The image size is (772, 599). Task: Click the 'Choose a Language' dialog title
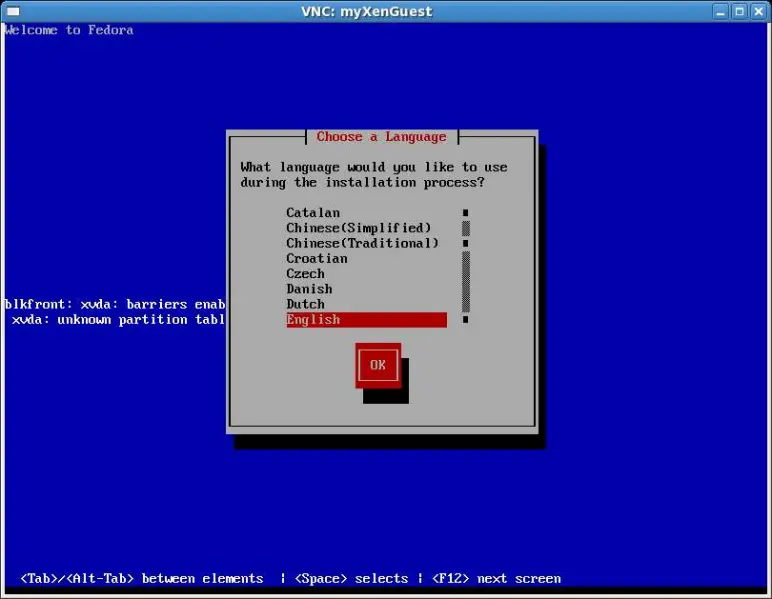(x=381, y=137)
